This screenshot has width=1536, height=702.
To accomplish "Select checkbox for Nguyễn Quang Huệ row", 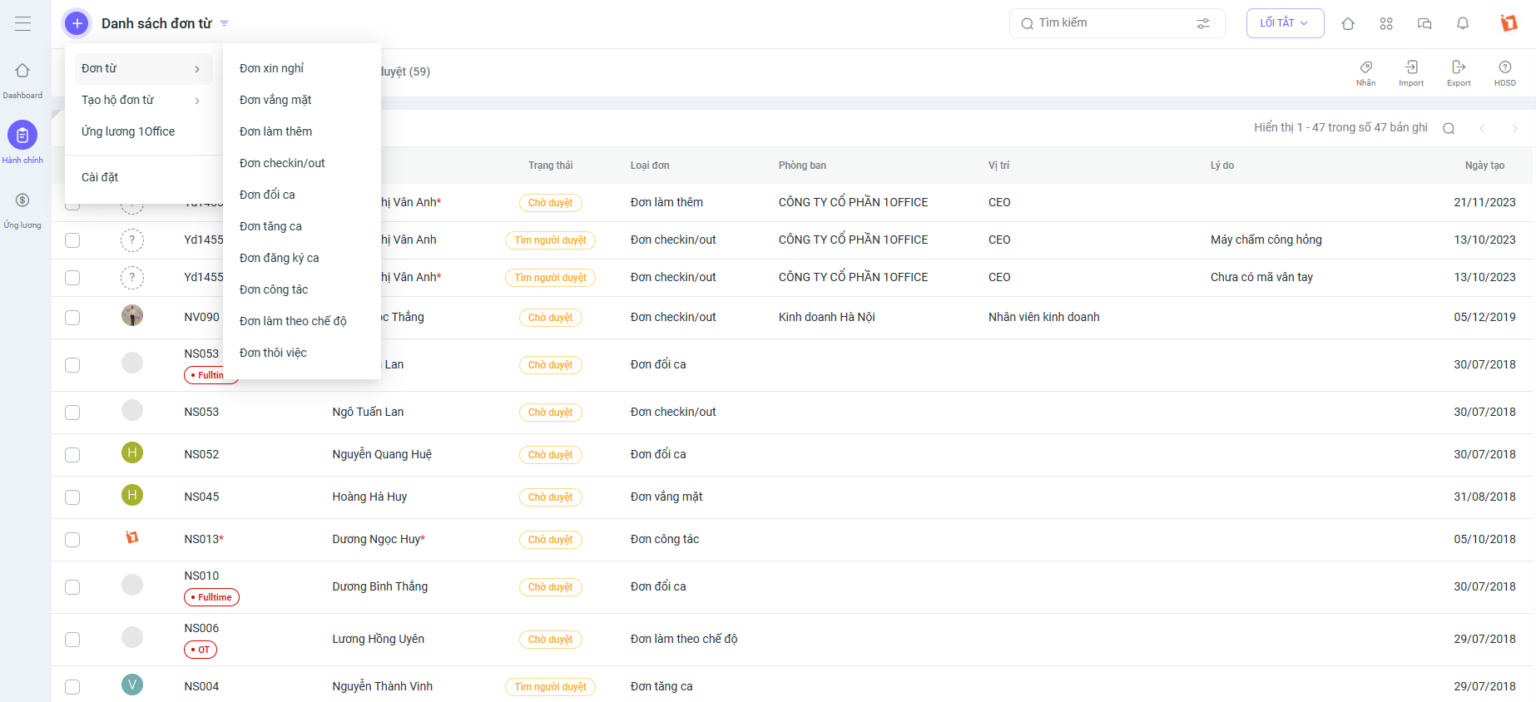I will 72,455.
